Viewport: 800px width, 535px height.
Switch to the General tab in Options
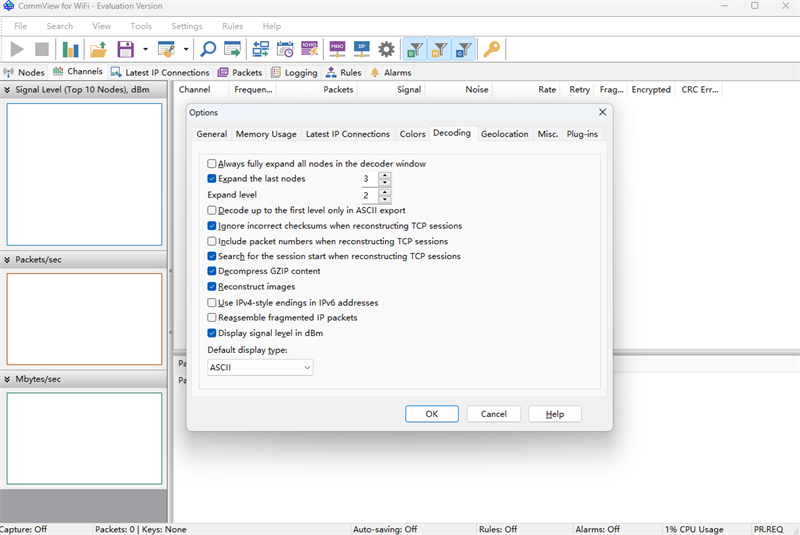click(x=212, y=134)
